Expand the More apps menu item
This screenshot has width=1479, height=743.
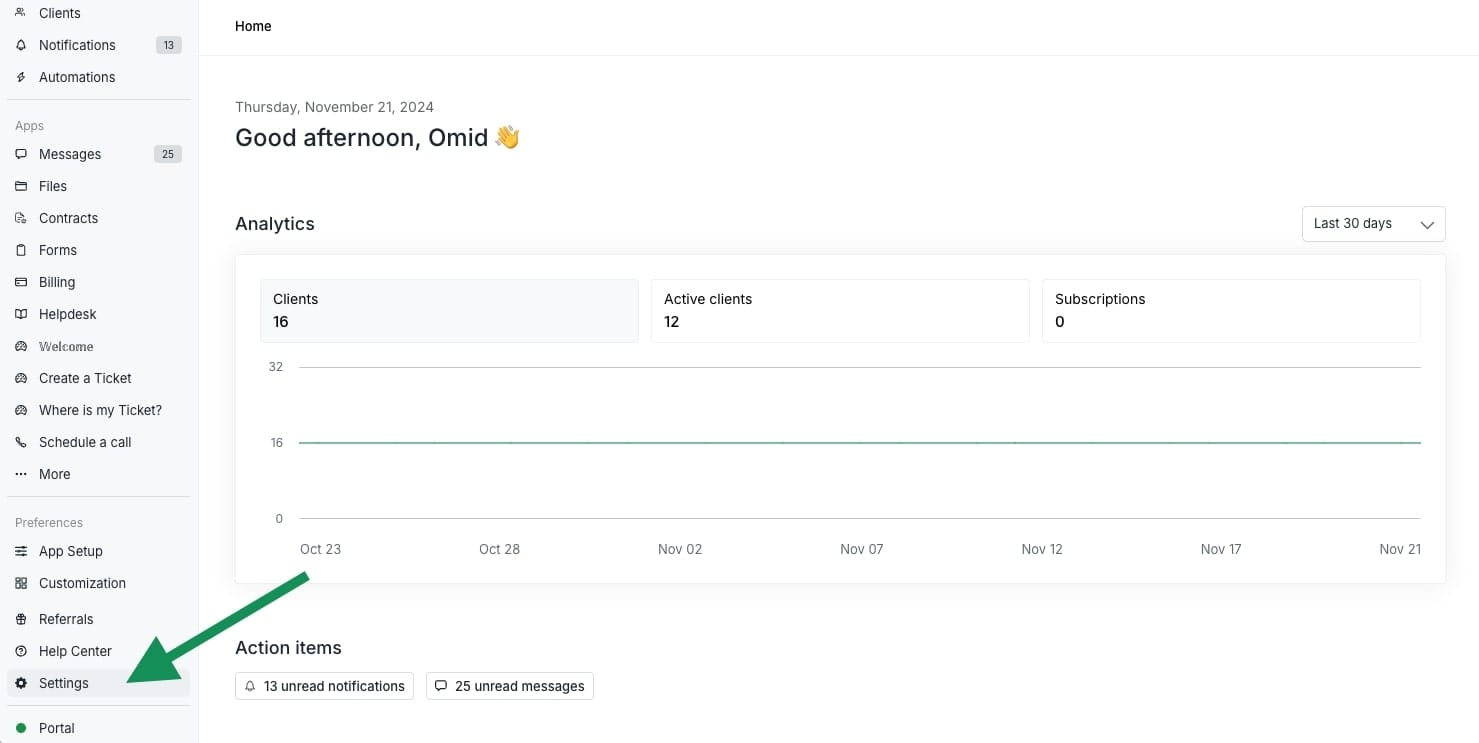pyautogui.click(x=54, y=474)
